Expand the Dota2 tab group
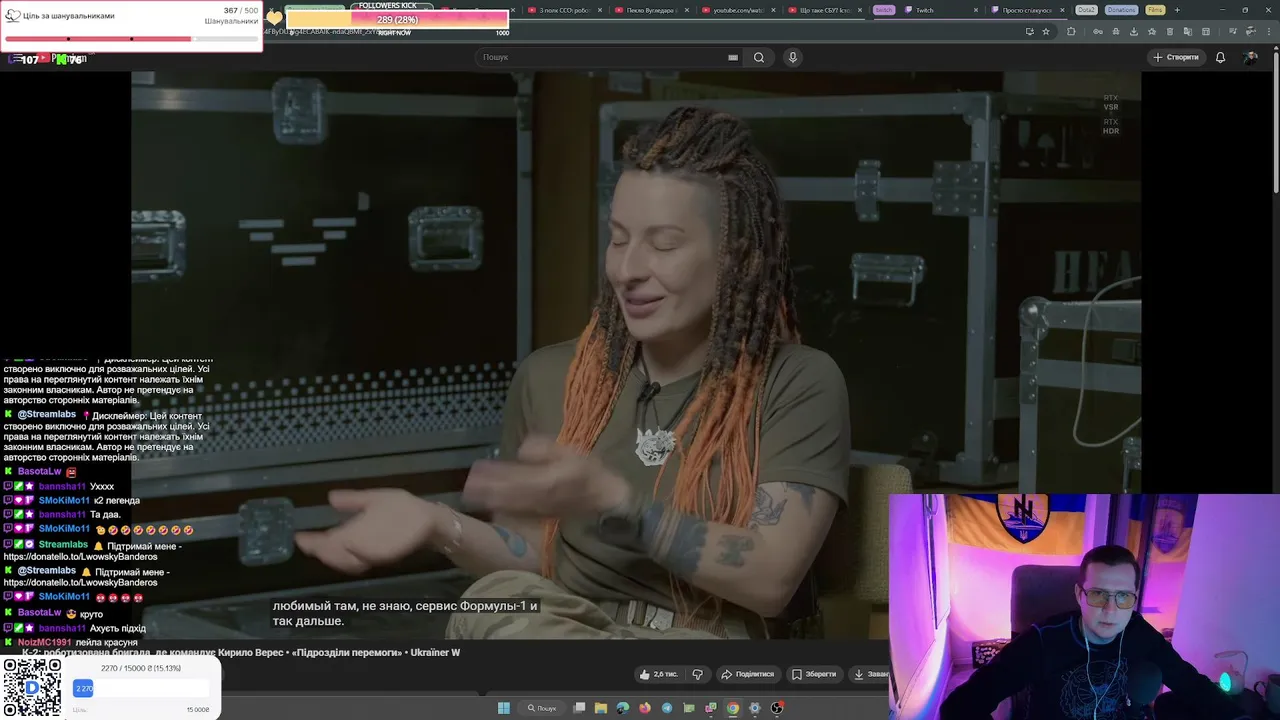Image resolution: width=1280 pixels, height=720 pixels. tap(1086, 10)
